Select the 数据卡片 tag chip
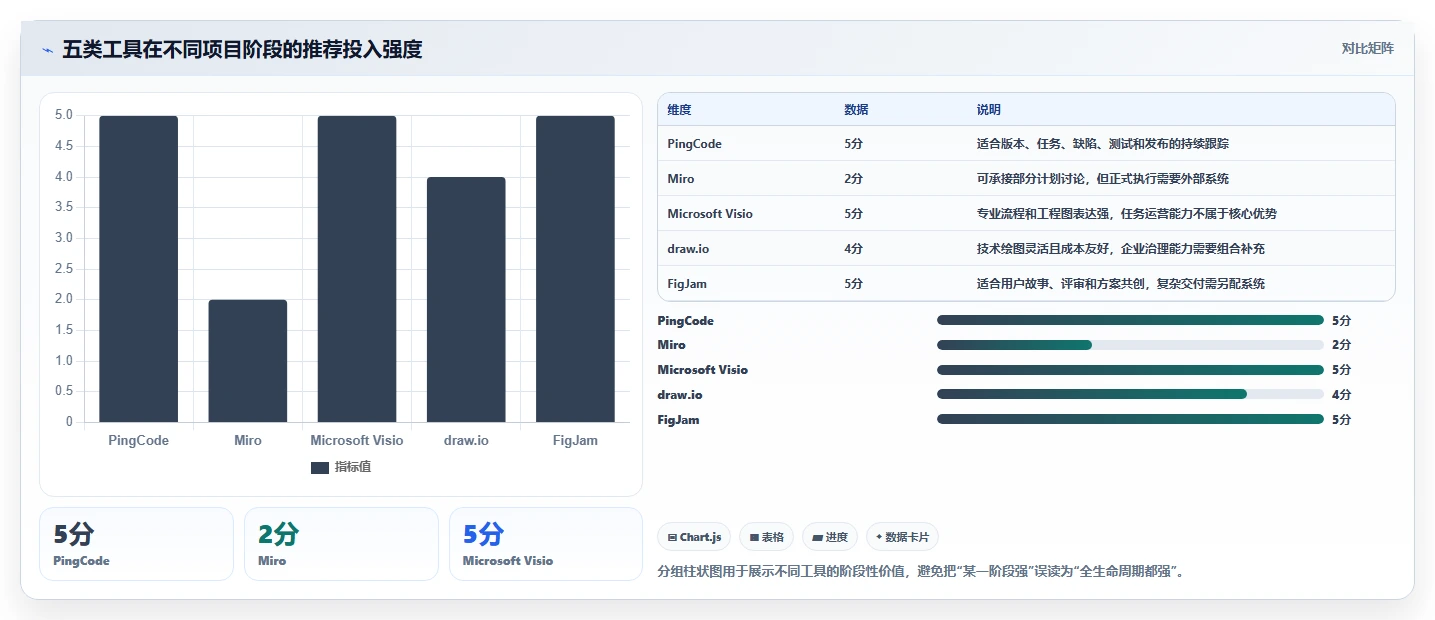 pos(902,537)
